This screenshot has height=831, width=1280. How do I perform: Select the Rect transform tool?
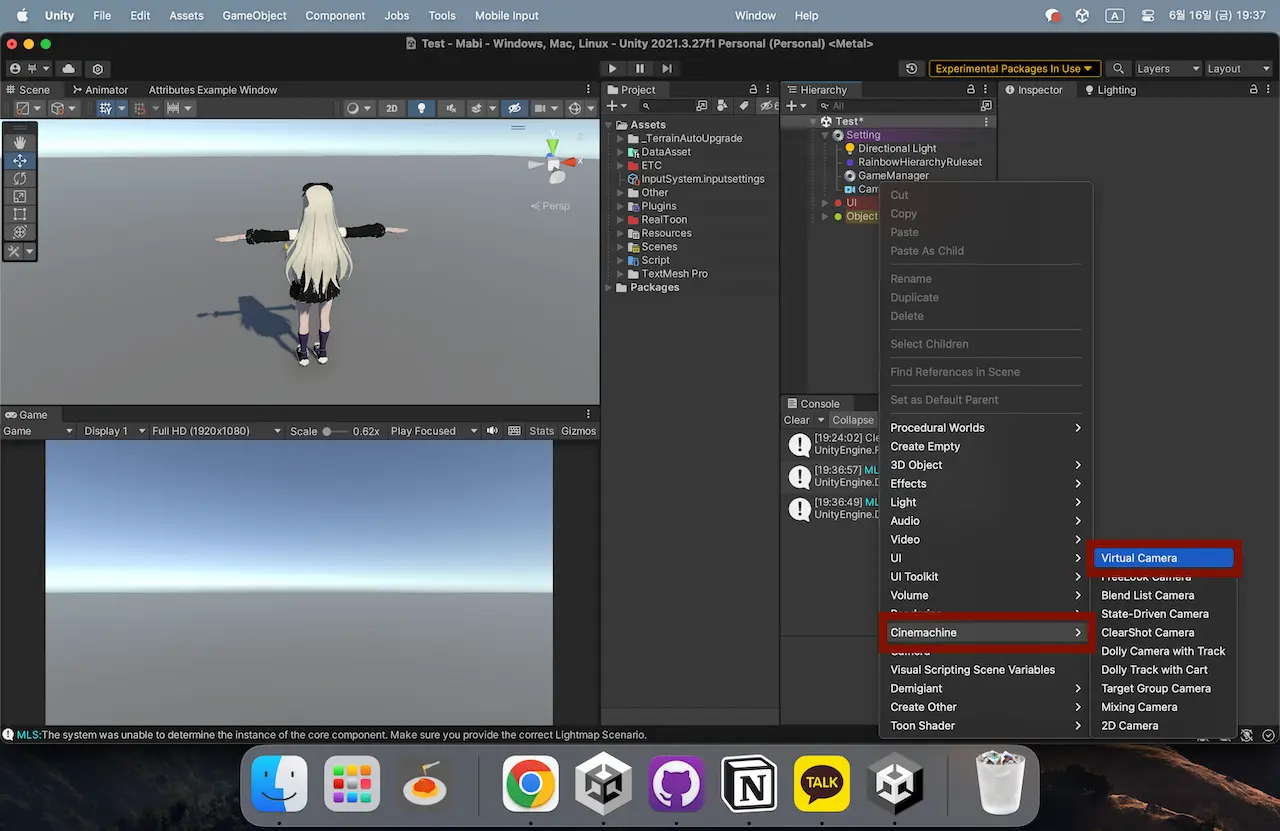[19, 214]
